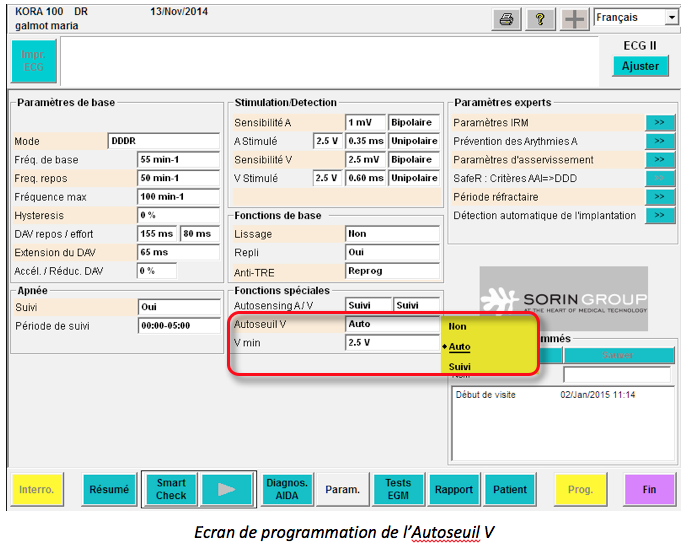Viewport: 688px width, 551px height.
Task: Select Suivi in Autoseuil V list
Action: pyautogui.click(x=459, y=367)
